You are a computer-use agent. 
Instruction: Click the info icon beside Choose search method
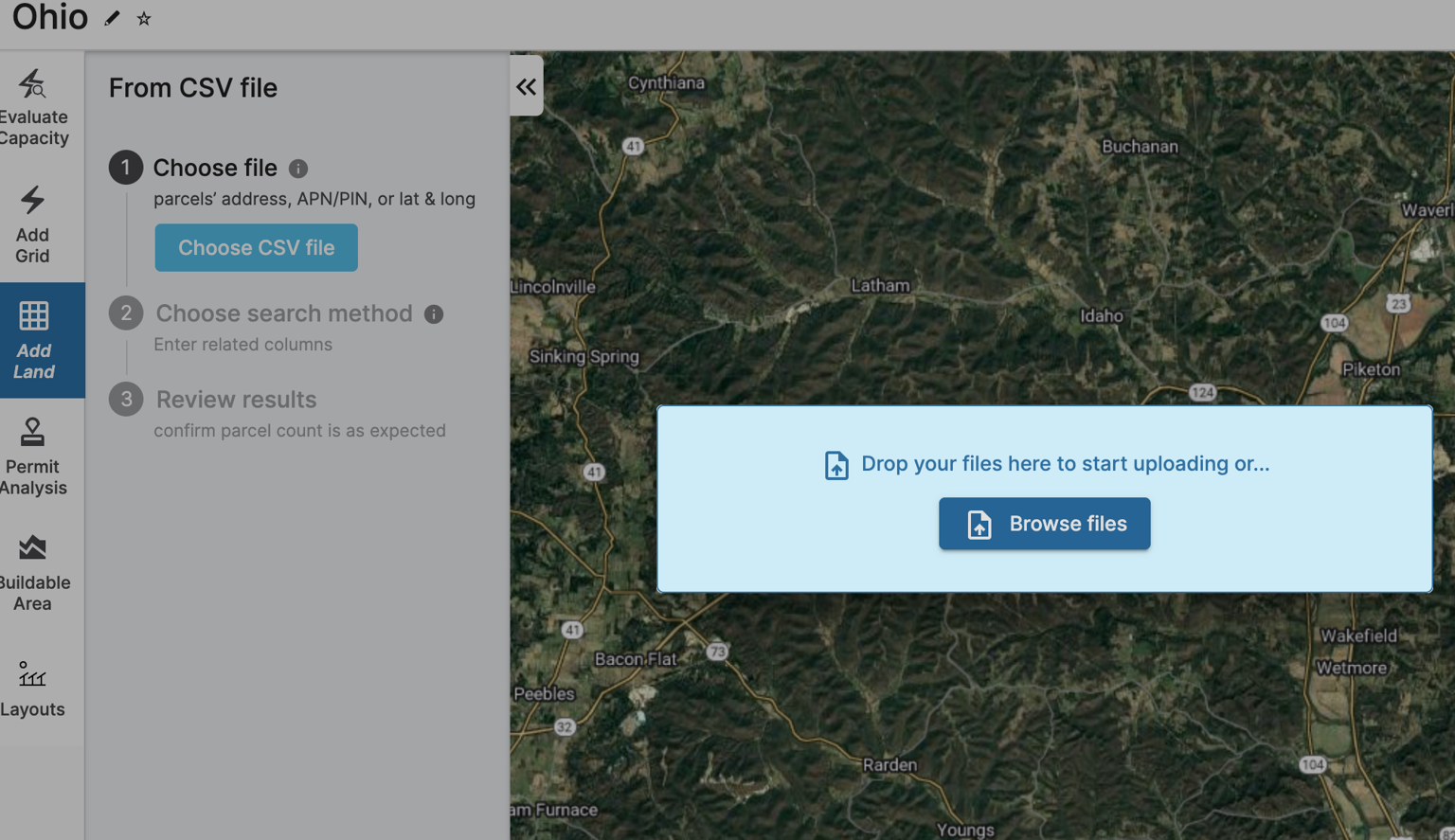coord(433,313)
